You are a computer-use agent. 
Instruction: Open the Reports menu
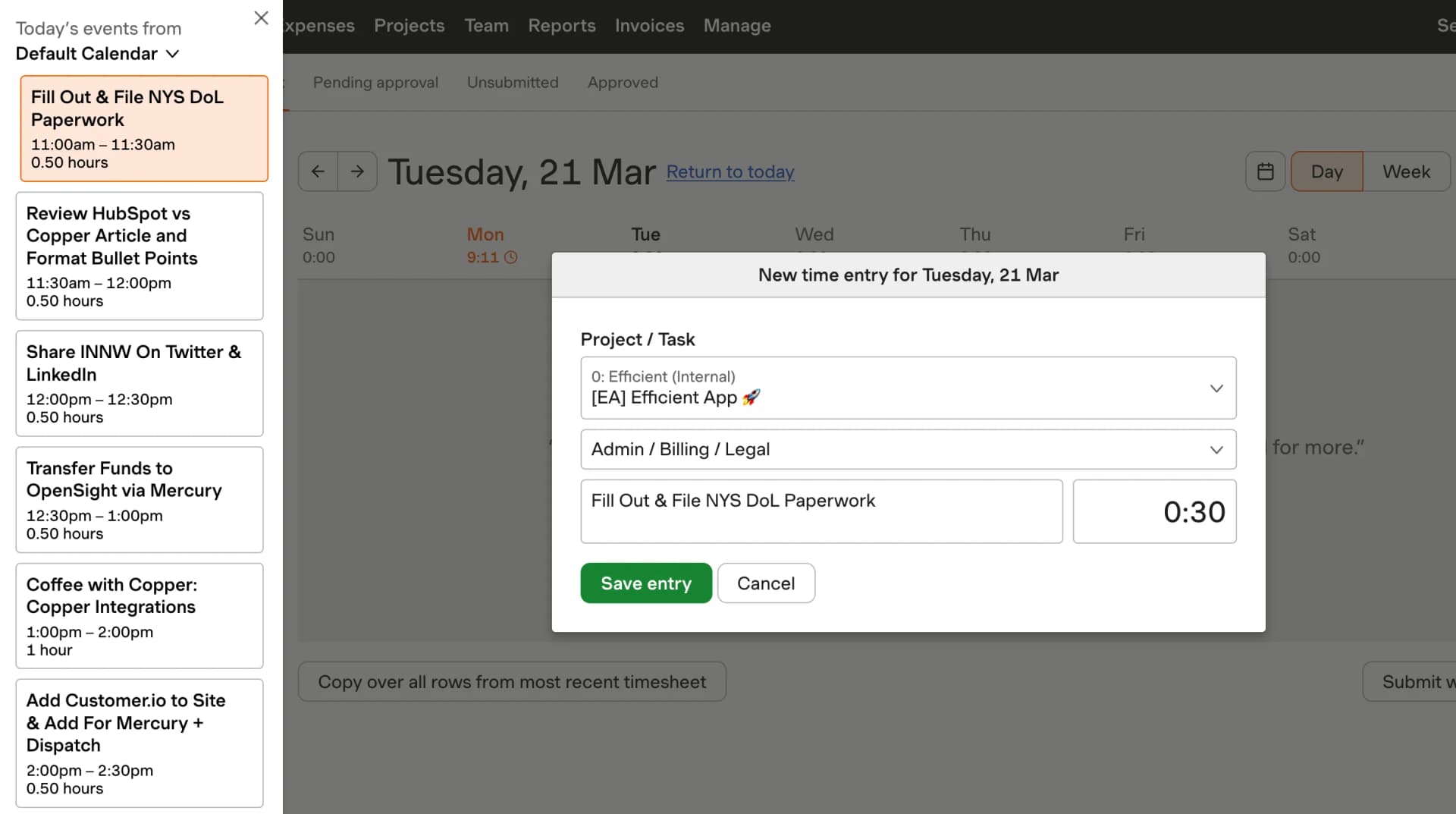(x=561, y=26)
